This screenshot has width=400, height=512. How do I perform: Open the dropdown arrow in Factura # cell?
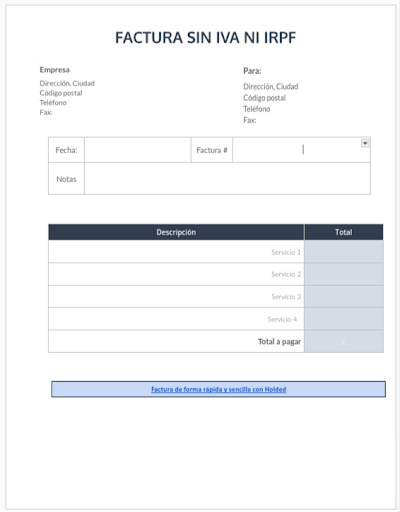365,143
